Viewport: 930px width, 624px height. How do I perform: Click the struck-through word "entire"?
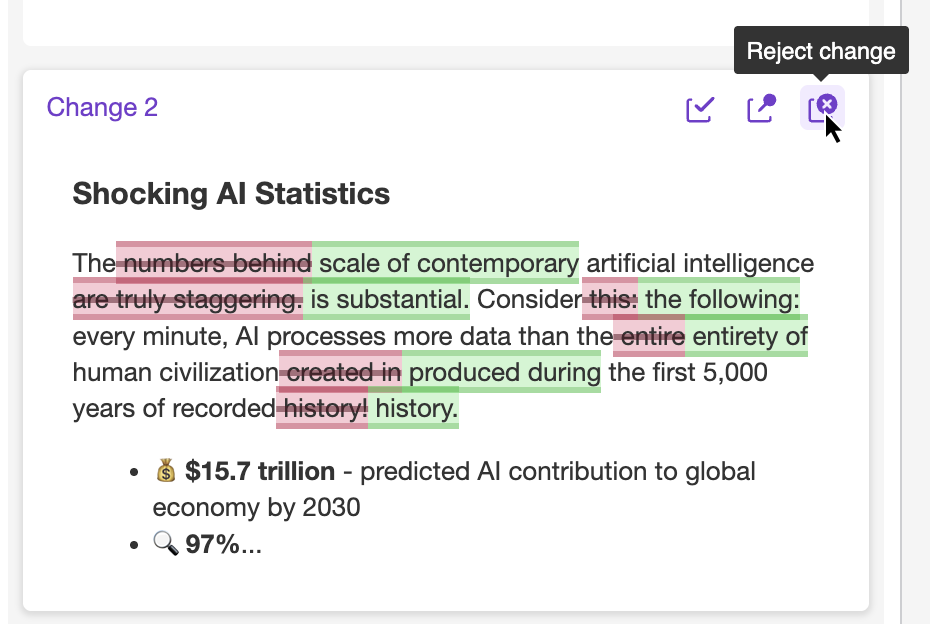click(651, 336)
